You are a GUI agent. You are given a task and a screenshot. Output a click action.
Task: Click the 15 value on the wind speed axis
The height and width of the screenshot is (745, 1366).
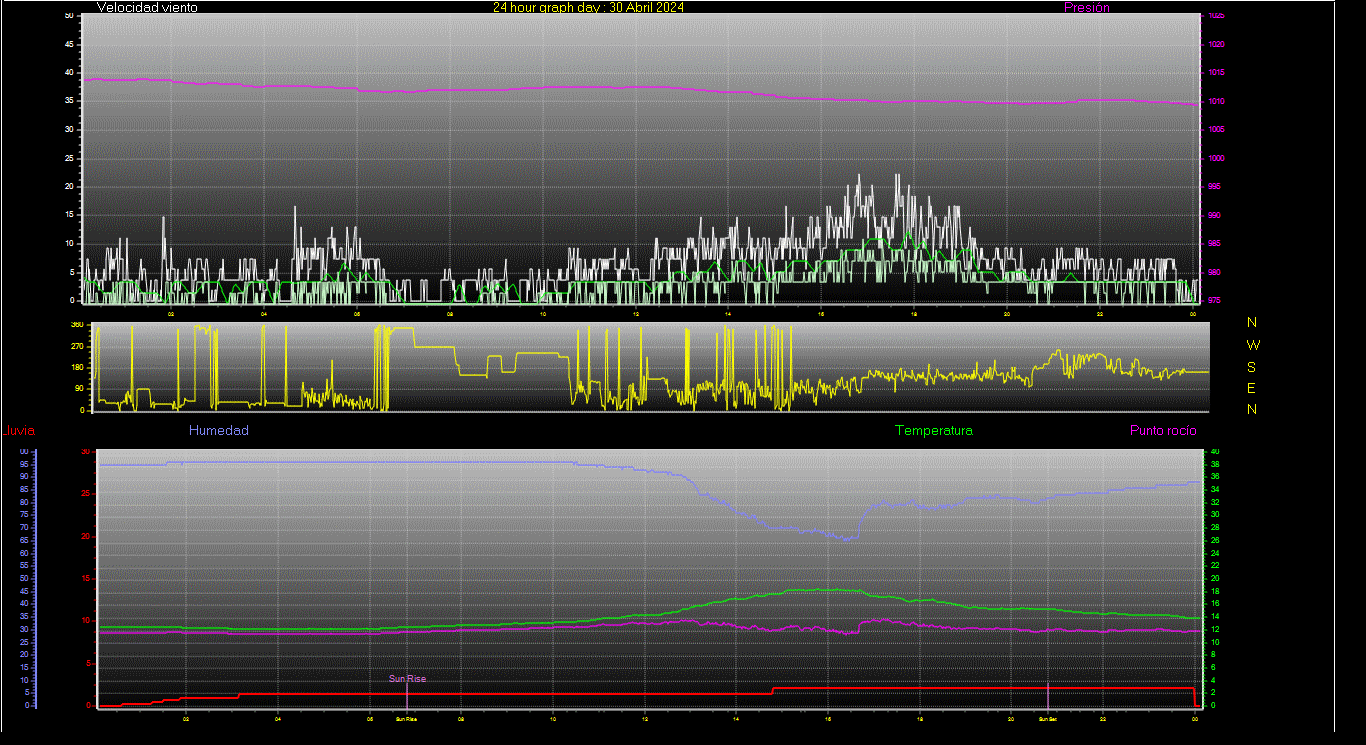pyautogui.click(x=68, y=215)
